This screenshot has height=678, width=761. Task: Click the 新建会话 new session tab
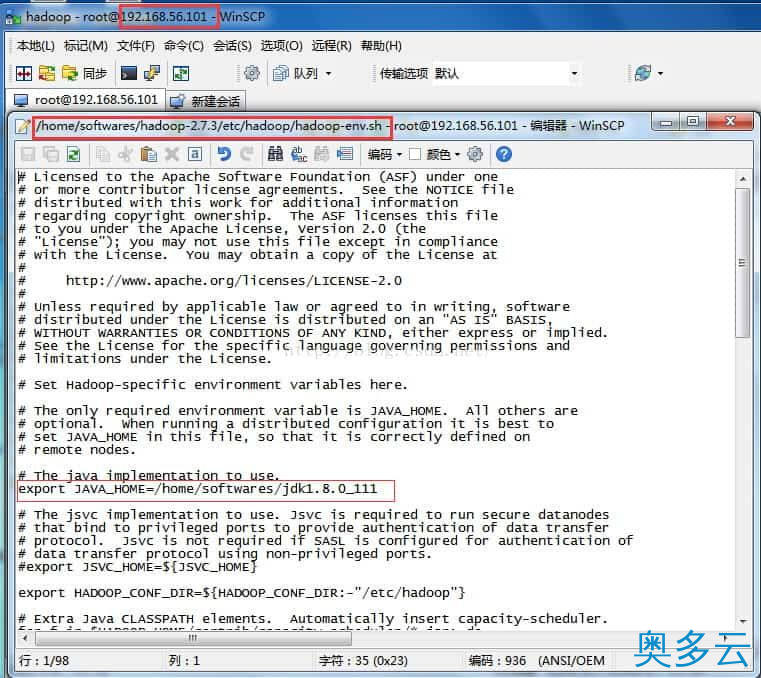tap(206, 101)
